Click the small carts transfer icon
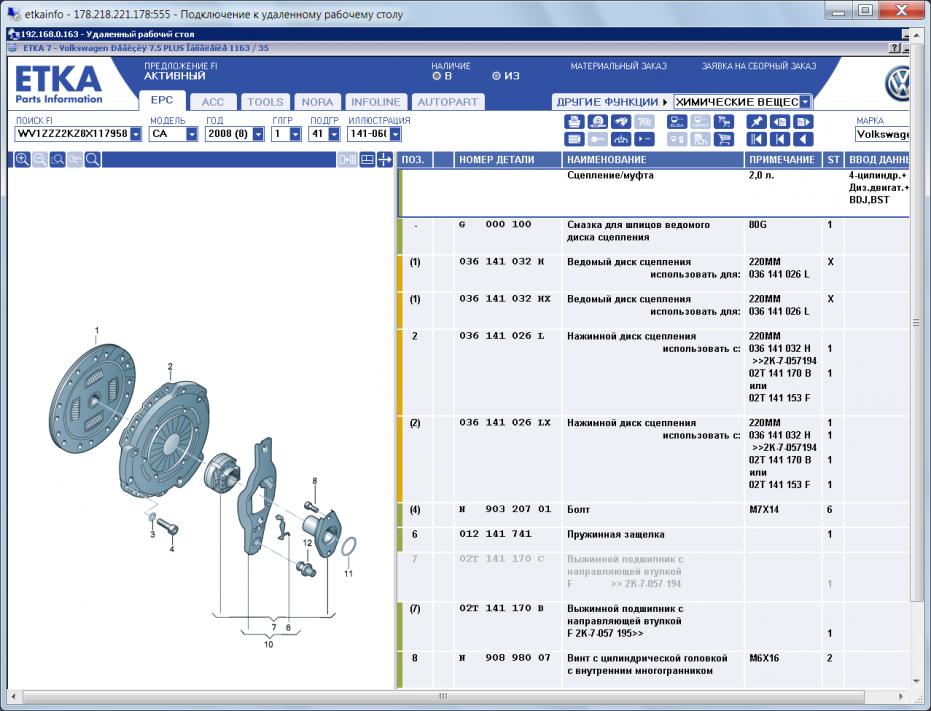The image size is (931, 711). coord(723,122)
